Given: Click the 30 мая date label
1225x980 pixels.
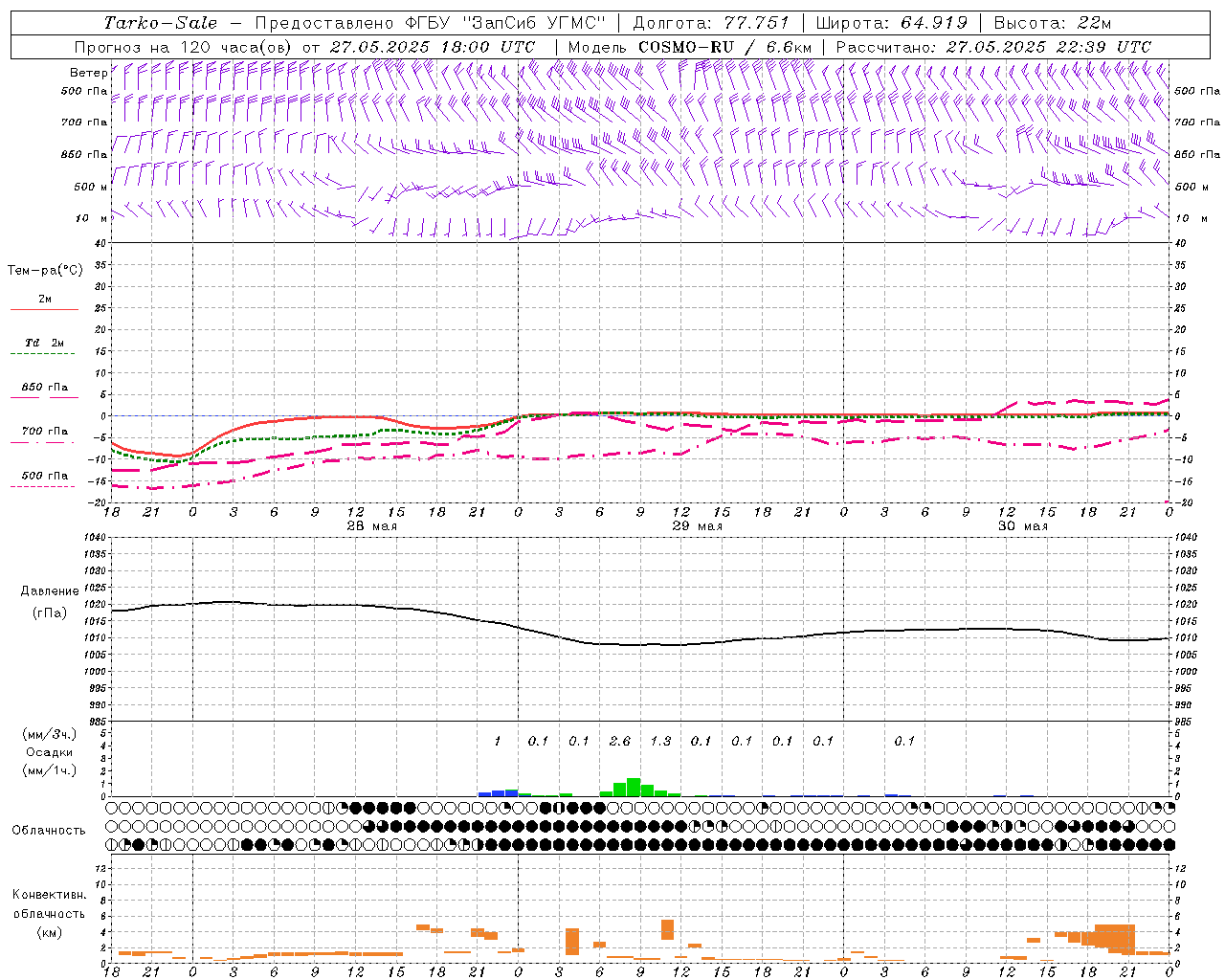Looking at the screenshot, I should (1023, 526).
